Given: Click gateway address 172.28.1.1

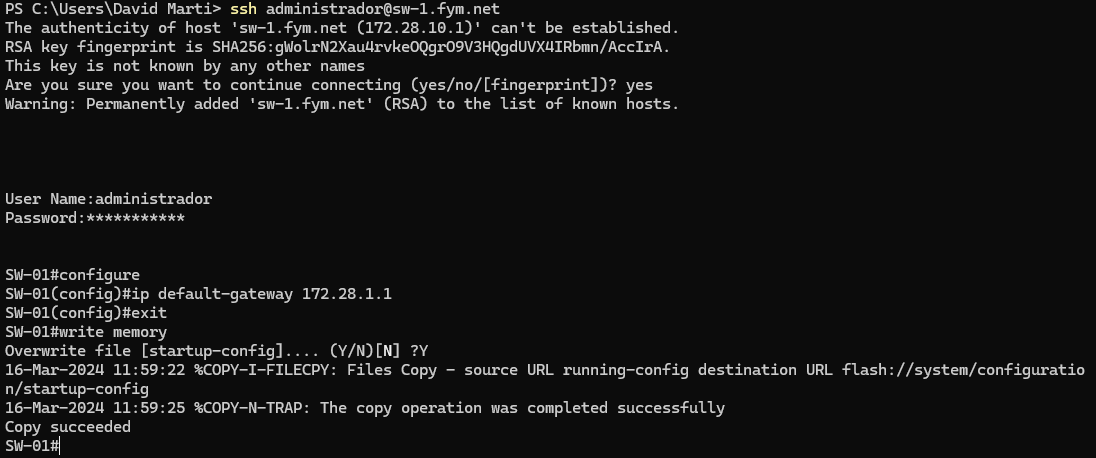Looking at the screenshot, I should coord(347,294).
